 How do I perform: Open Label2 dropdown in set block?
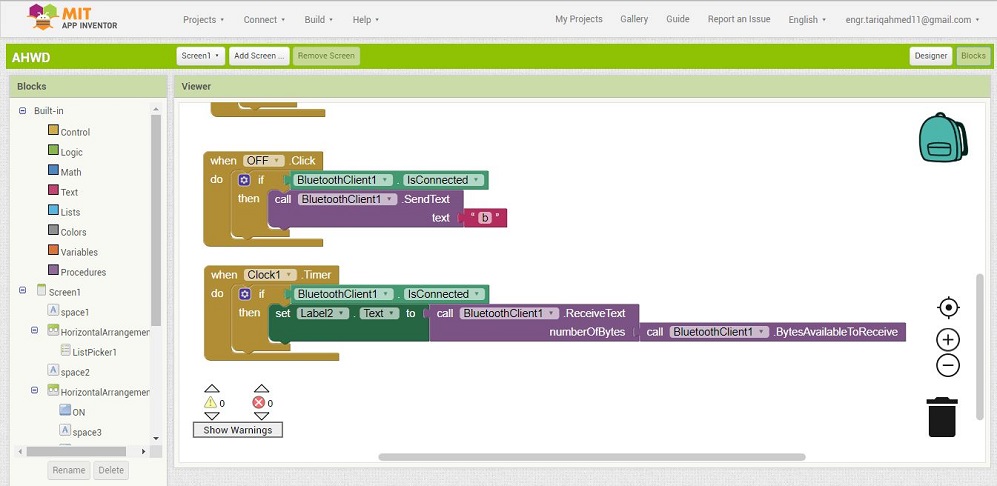pos(322,313)
